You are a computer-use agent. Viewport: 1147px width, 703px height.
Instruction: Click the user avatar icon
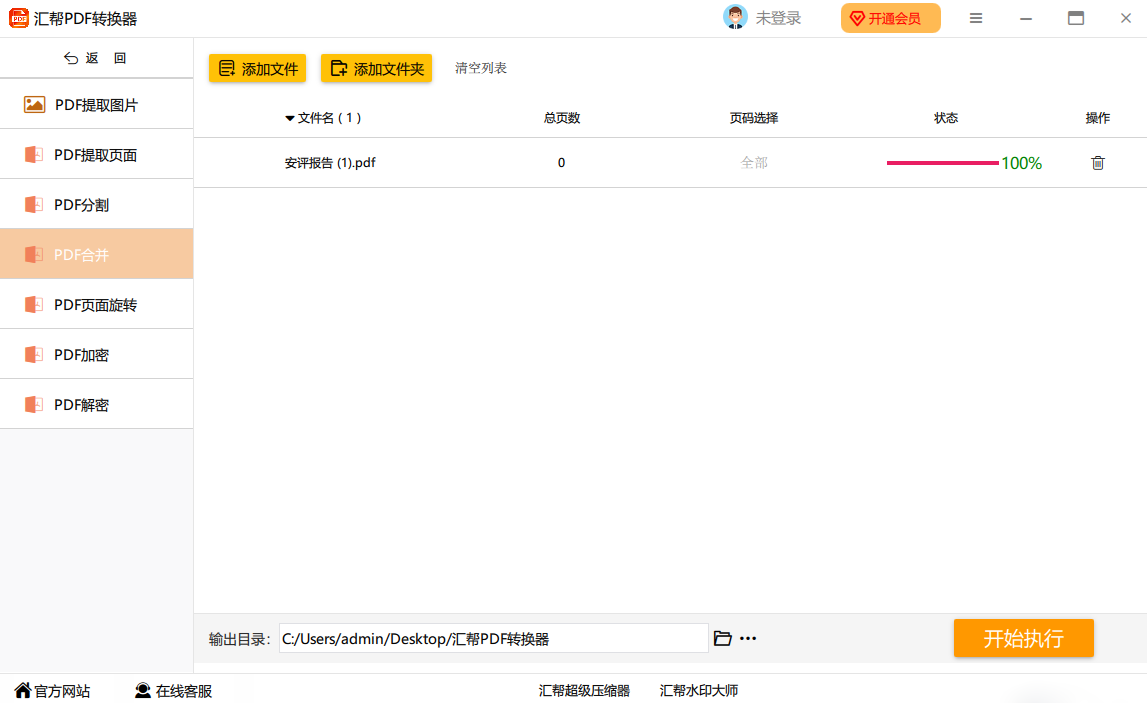click(x=735, y=18)
